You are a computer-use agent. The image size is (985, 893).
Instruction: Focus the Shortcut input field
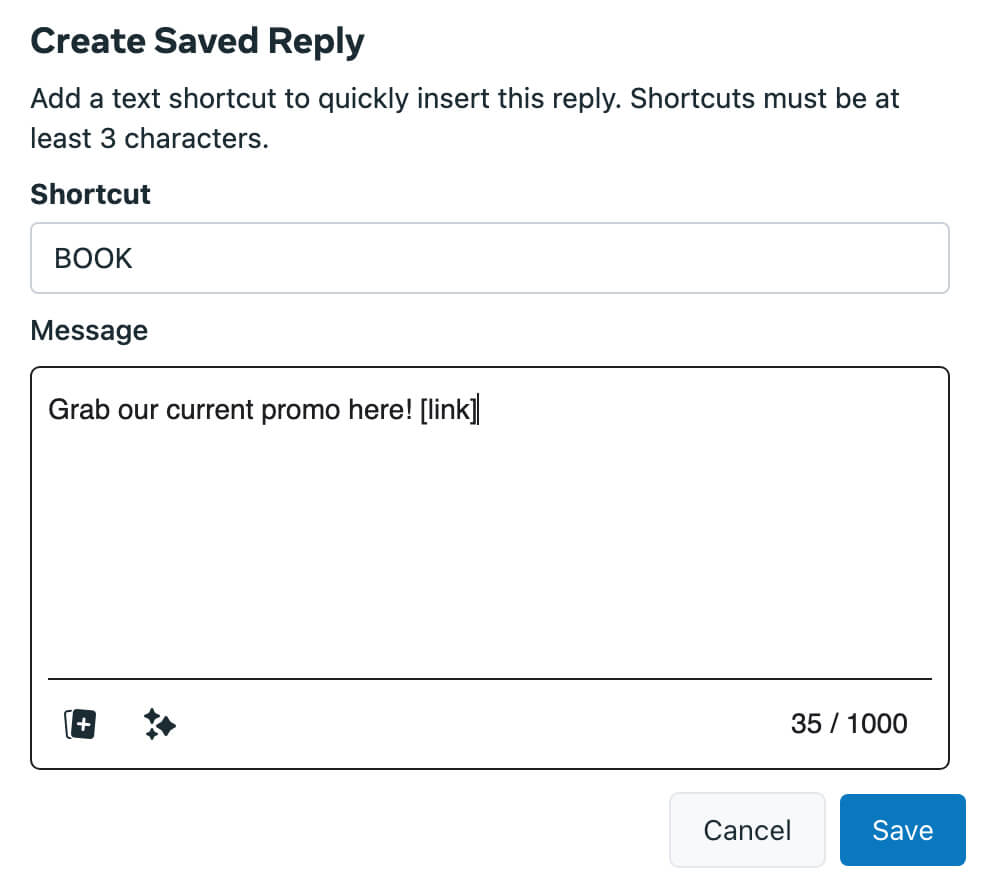(489, 257)
